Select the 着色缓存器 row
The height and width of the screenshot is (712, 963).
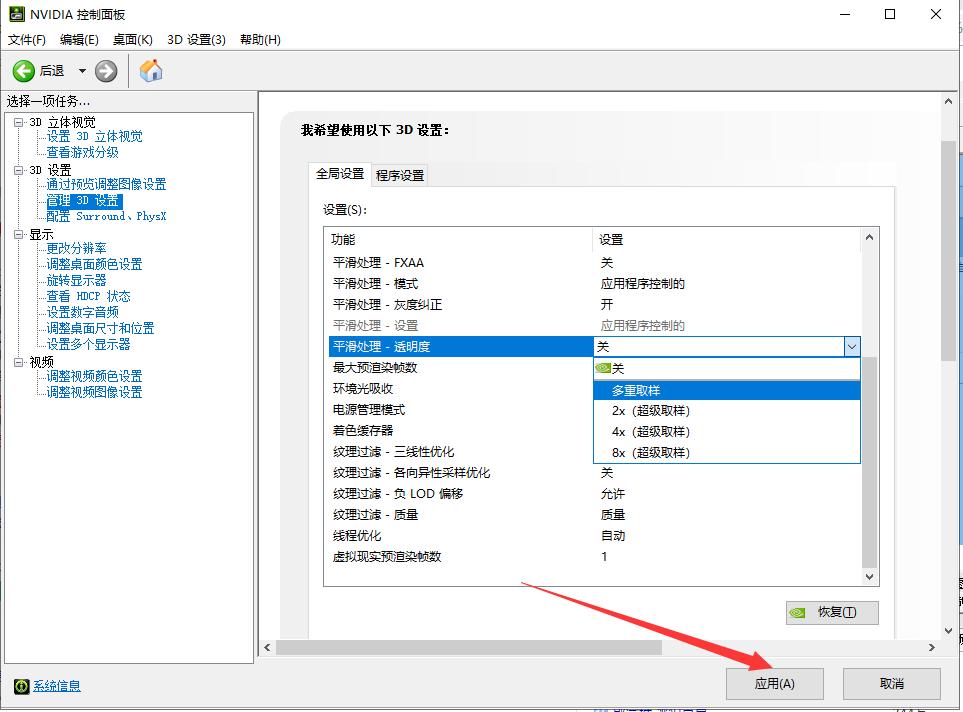pos(461,431)
